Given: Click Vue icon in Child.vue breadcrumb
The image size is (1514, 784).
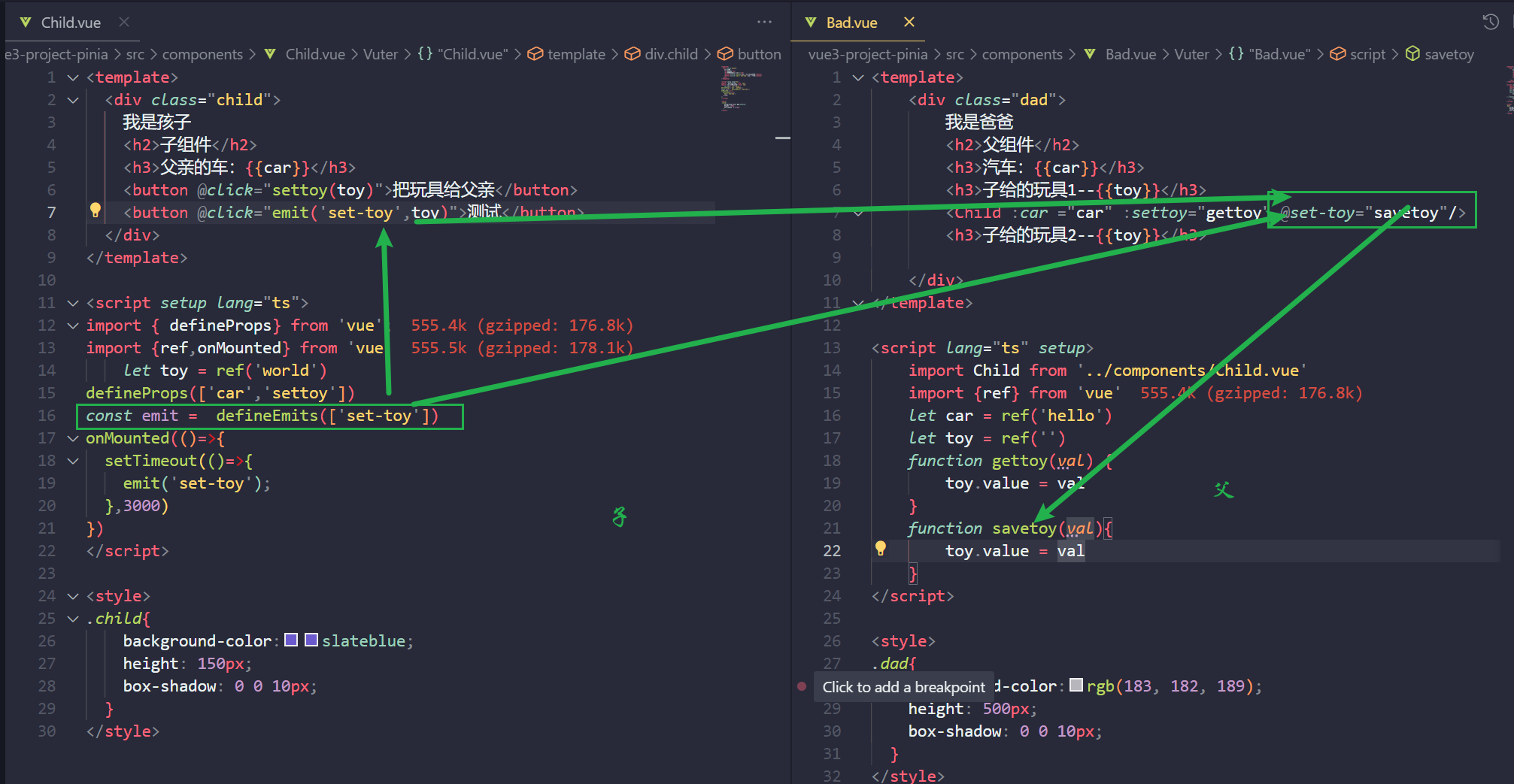Looking at the screenshot, I should [x=270, y=54].
